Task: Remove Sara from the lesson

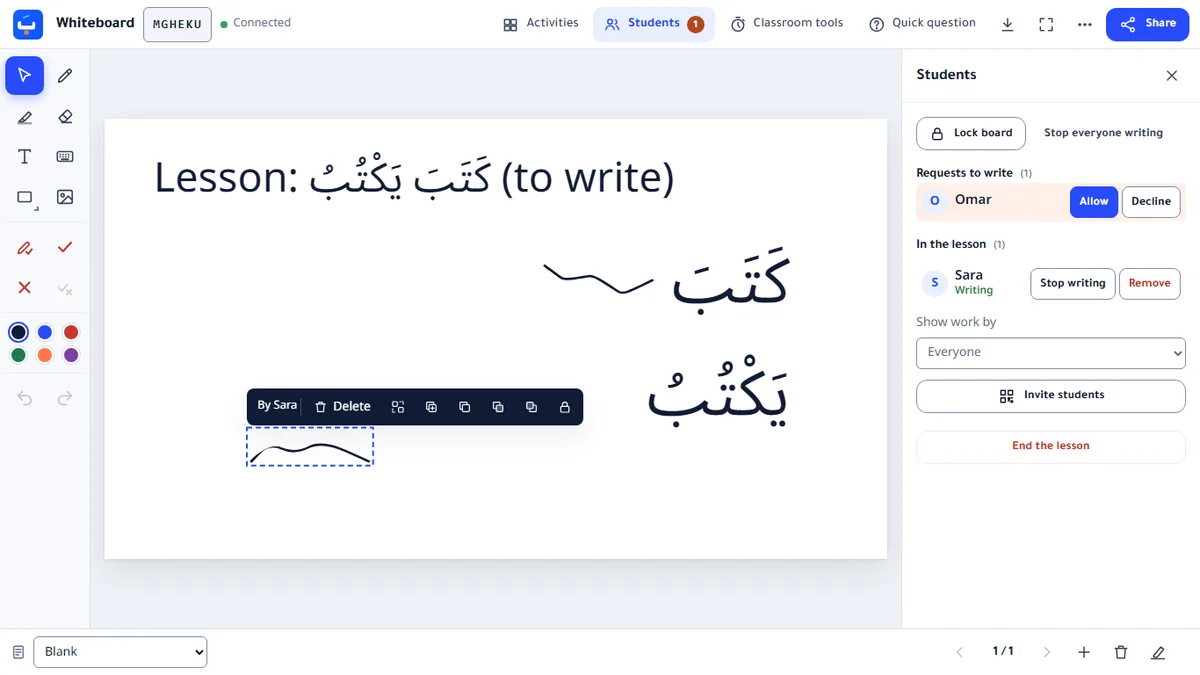Action: click(x=1149, y=284)
